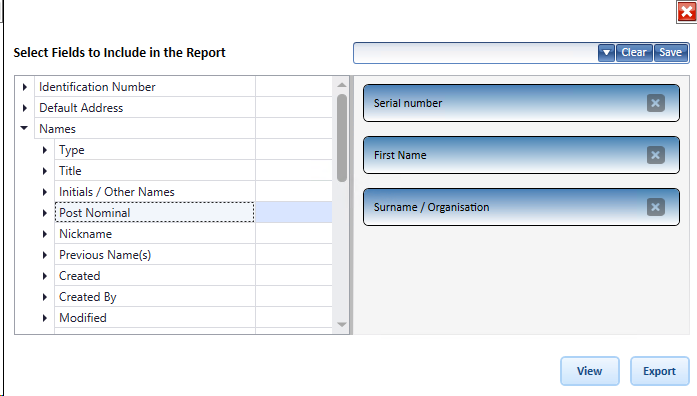The width and height of the screenshot is (697, 396).
Task: Remove the First Name field
Action: click(x=655, y=155)
